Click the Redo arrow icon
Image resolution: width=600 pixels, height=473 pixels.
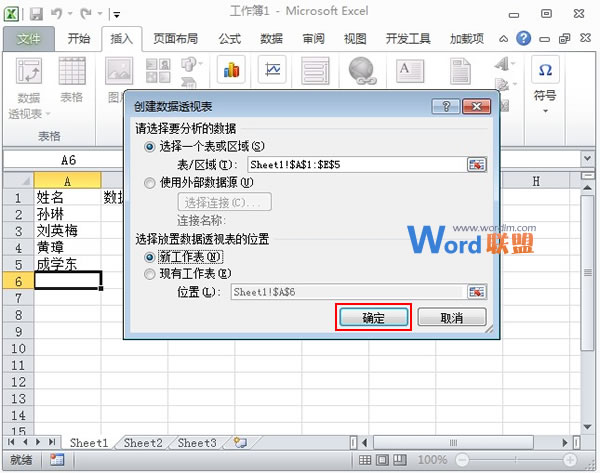coord(86,14)
